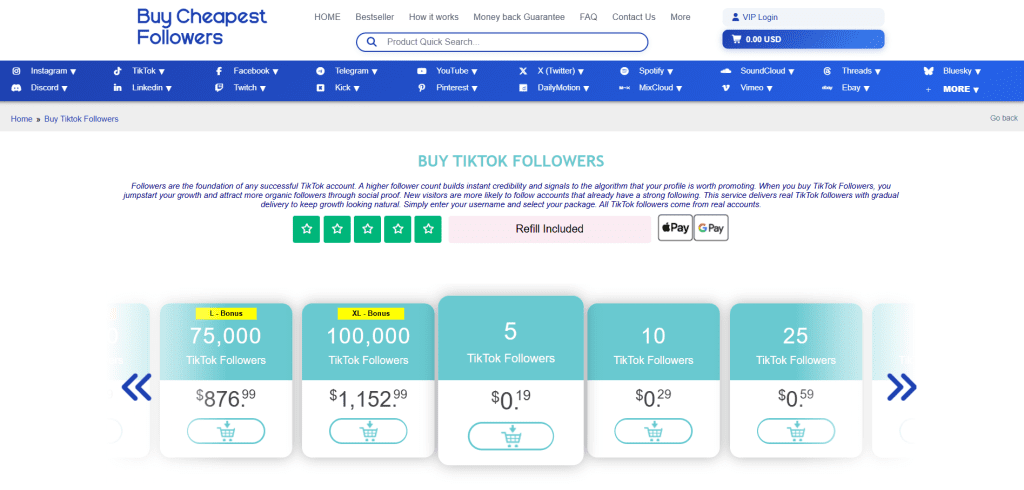Screen dimensions: 1024x490
Task: Open the Spotify services dropdown
Action: [656, 71]
